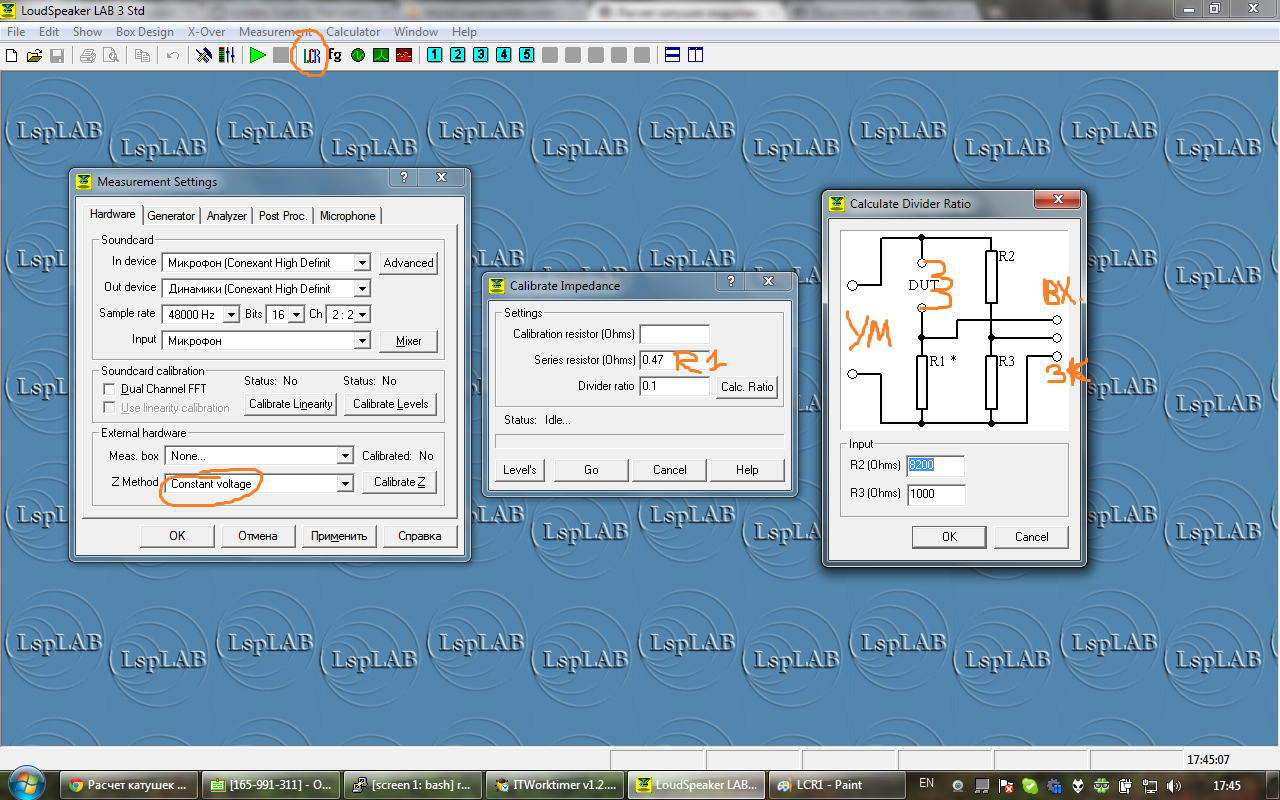Click the Windows Start orb

(x=24, y=783)
